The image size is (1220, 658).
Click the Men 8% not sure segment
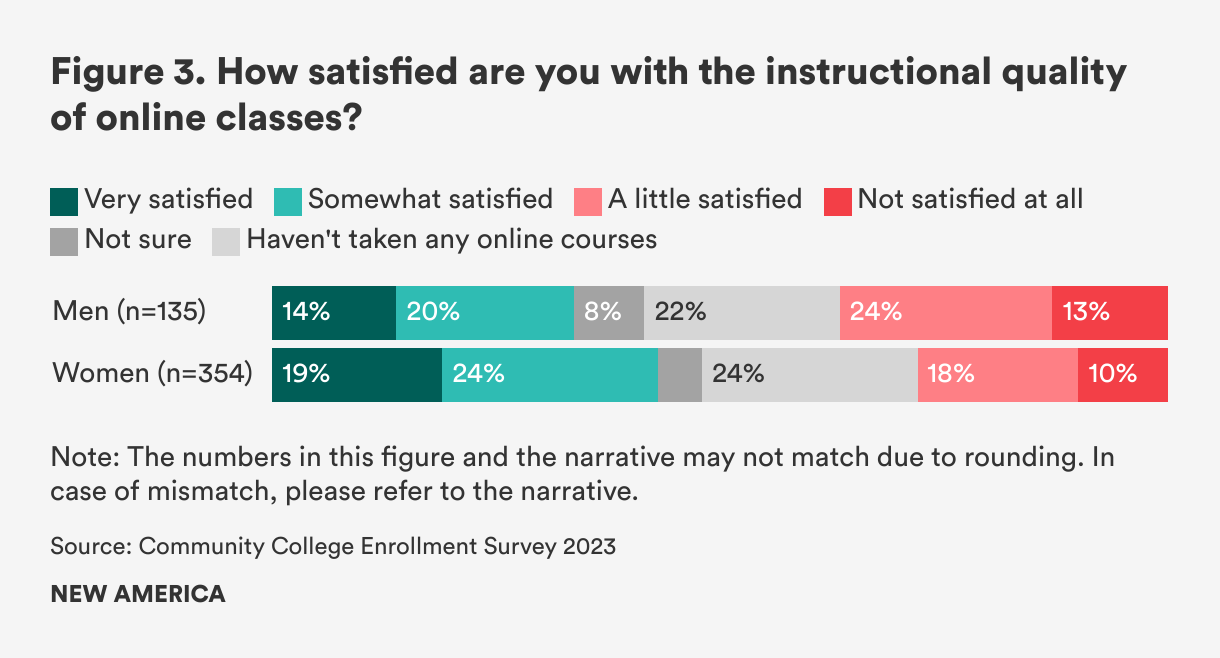pos(608,312)
